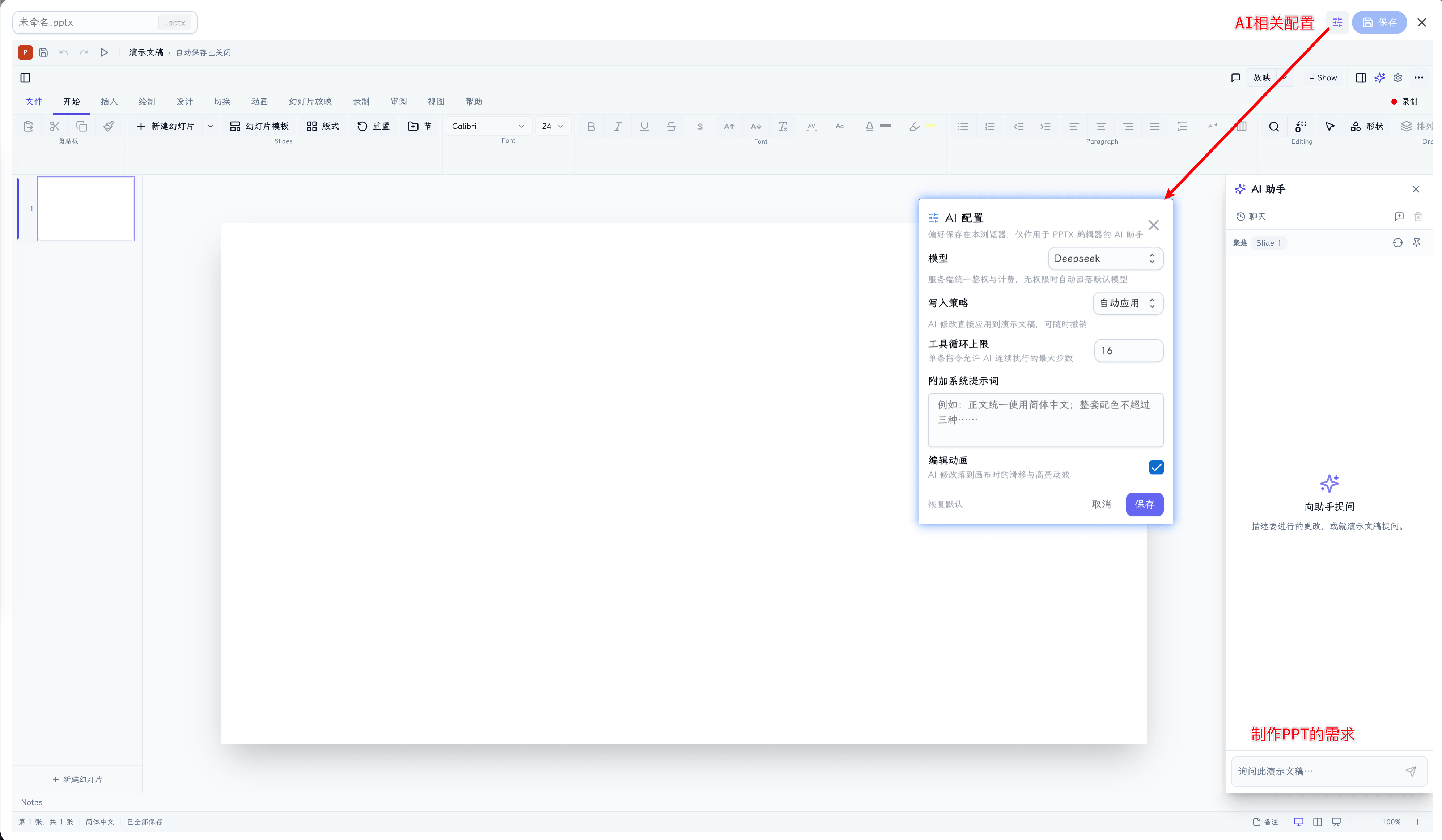This screenshot has width=1442, height=840.
Task: Click the send arrow in AI chat
Action: (x=1411, y=771)
